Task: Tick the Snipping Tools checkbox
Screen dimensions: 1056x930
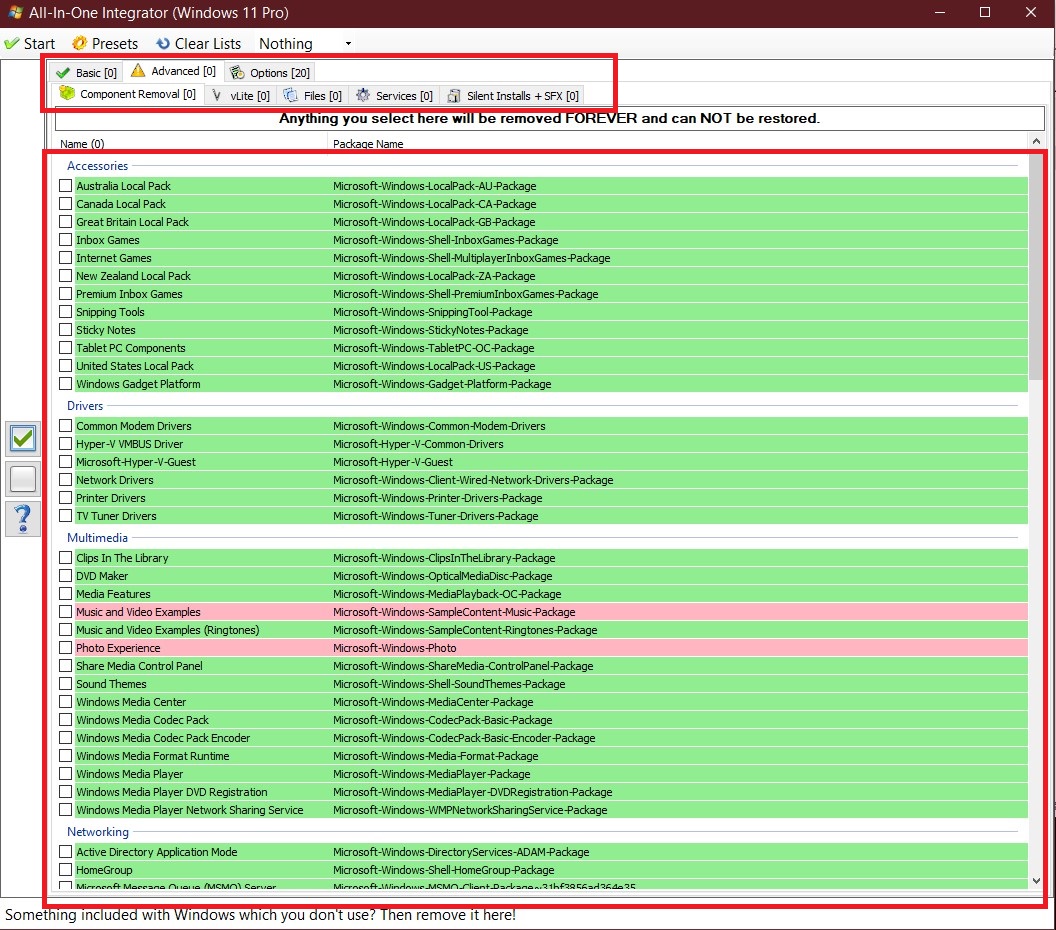Action: 65,311
